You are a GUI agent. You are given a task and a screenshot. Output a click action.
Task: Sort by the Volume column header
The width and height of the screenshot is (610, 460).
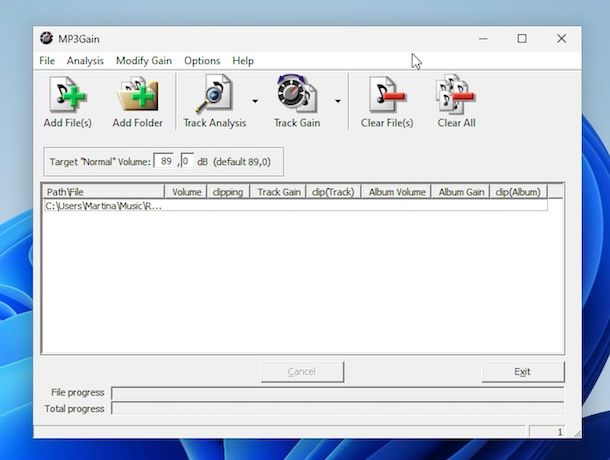coord(186,192)
